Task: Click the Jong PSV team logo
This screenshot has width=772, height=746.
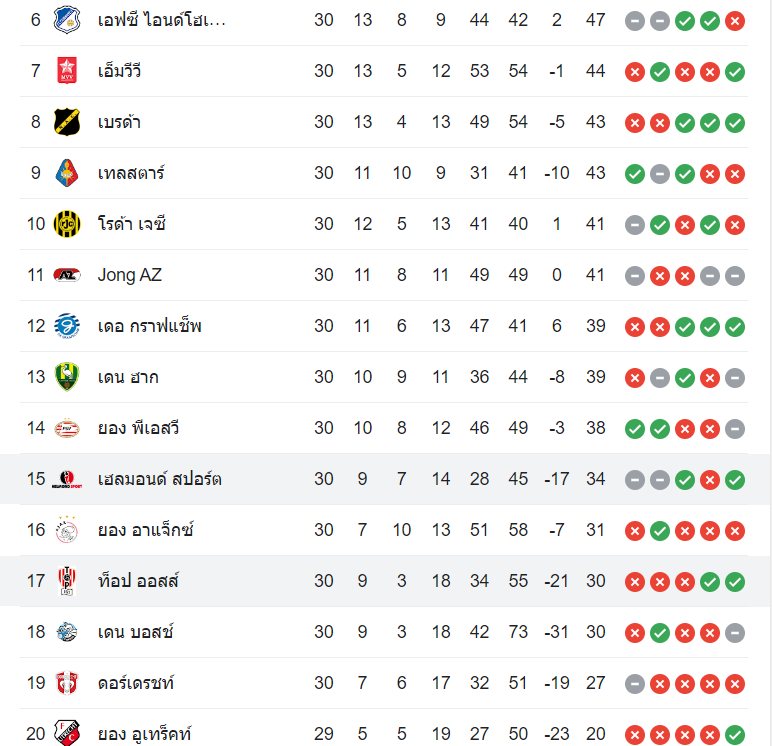Action: coord(65,428)
